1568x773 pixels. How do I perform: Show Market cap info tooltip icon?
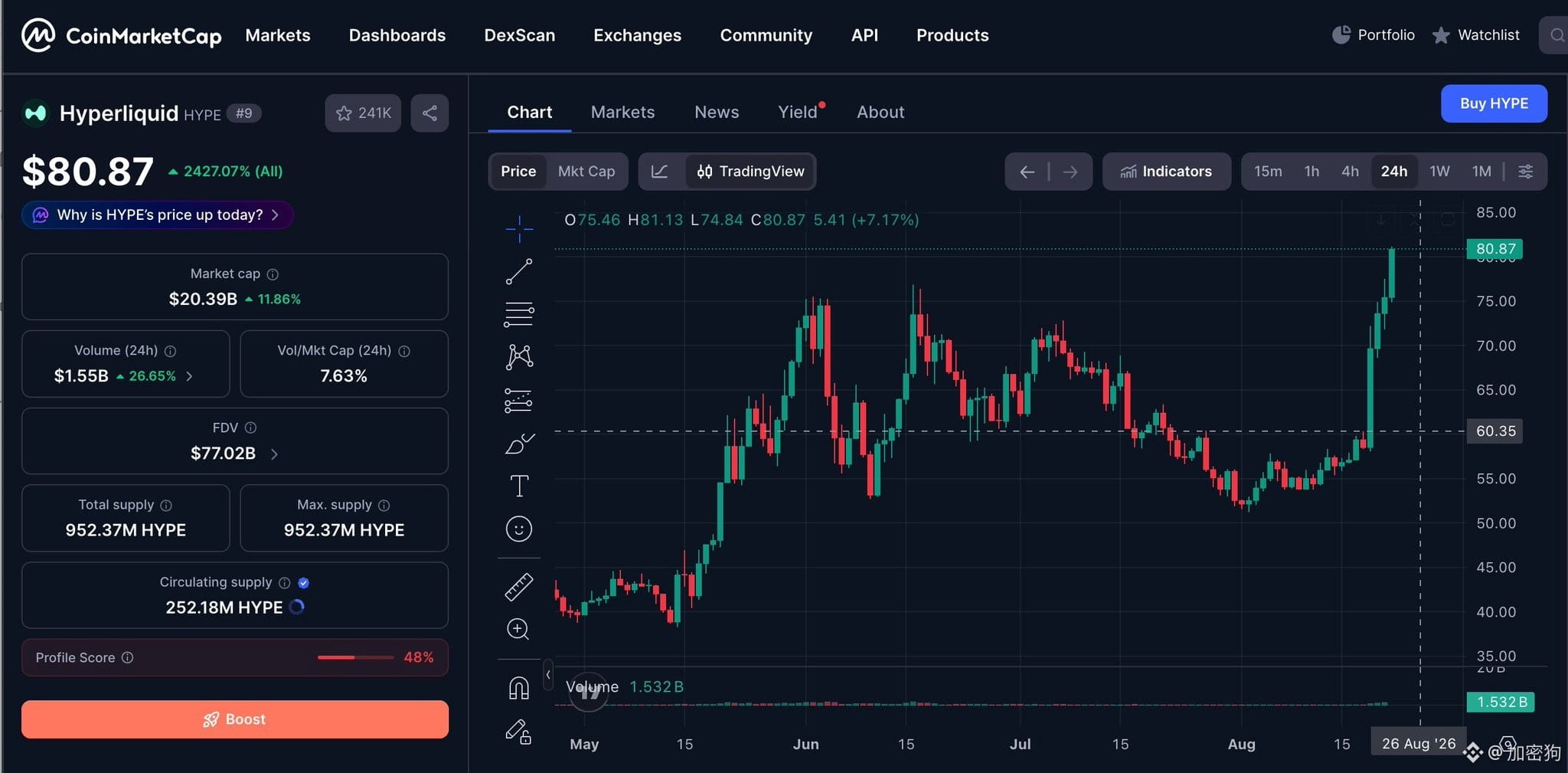tap(273, 274)
